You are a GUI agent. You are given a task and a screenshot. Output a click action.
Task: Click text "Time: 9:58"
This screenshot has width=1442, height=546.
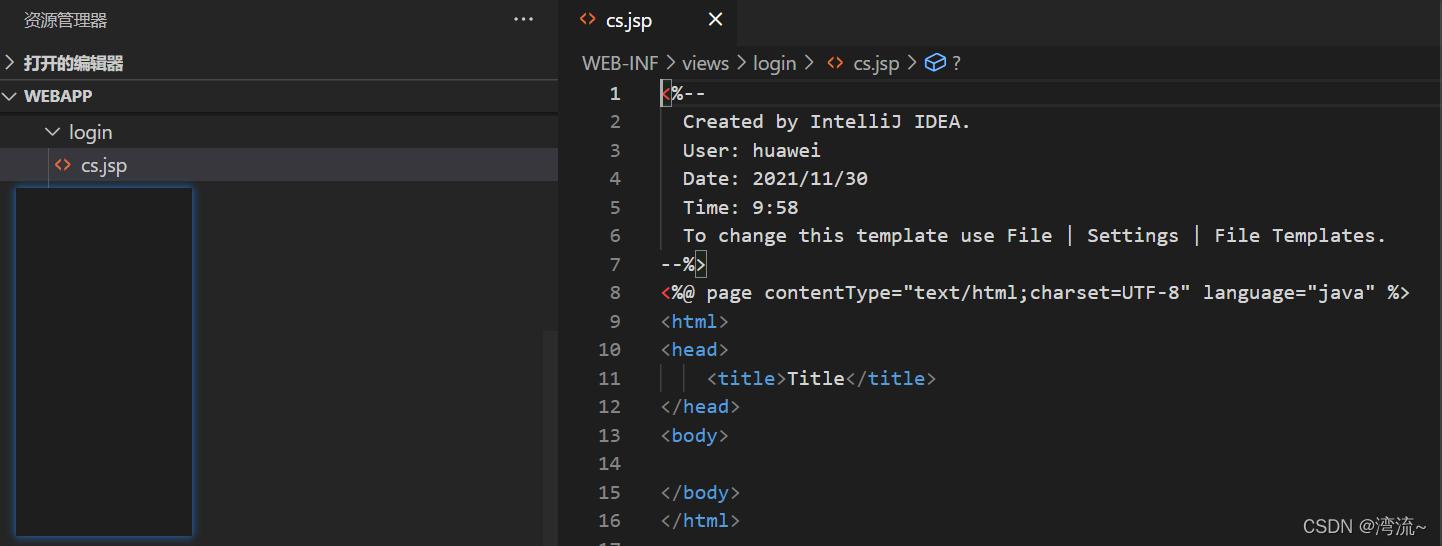pos(741,208)
